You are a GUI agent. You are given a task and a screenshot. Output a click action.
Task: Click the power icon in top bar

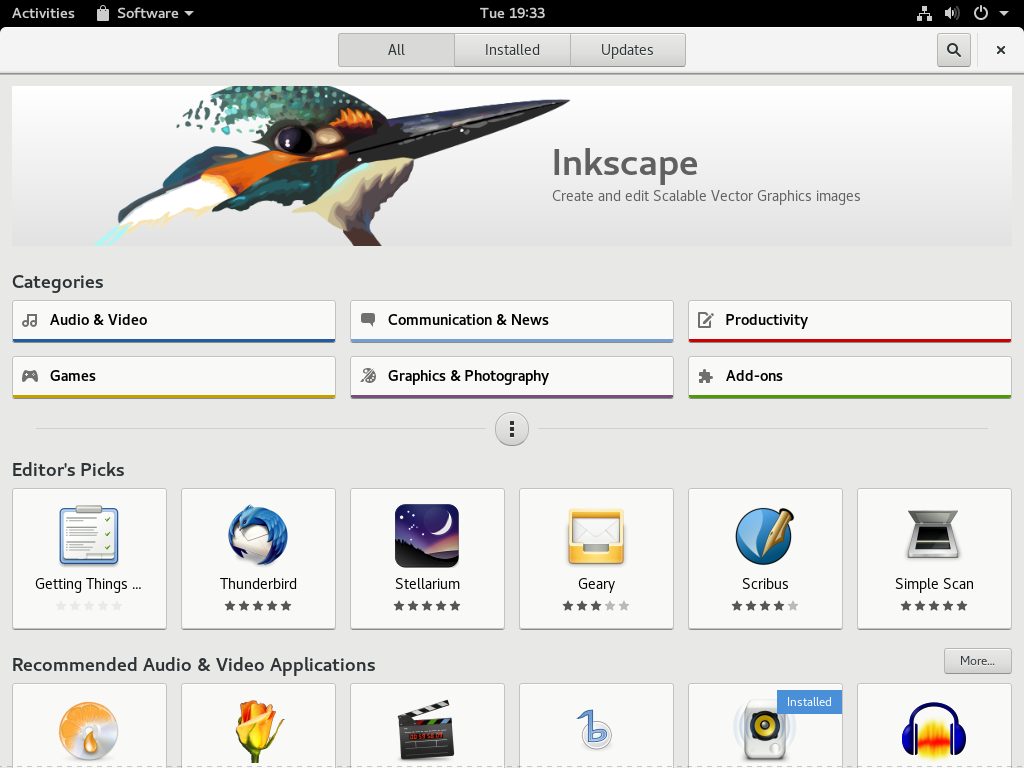coord(980,13)
